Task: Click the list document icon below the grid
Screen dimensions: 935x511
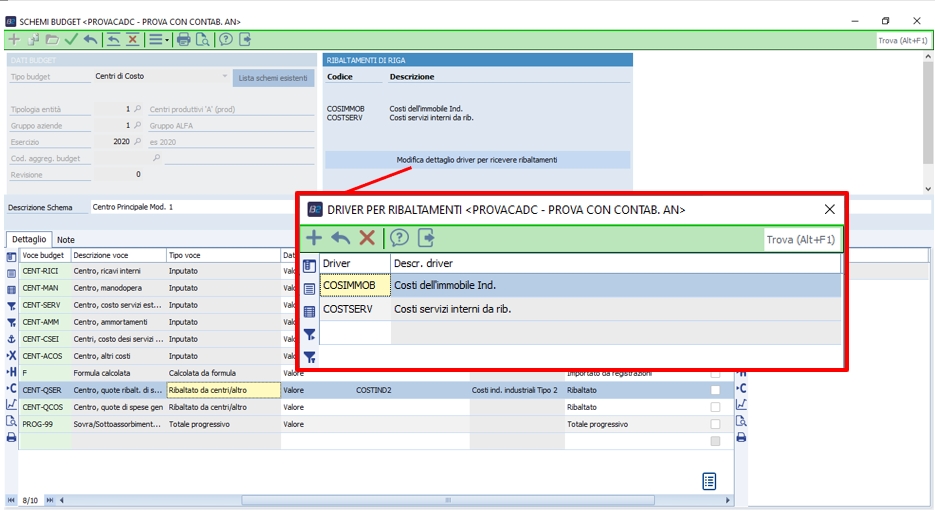Action: click(709, 481)
